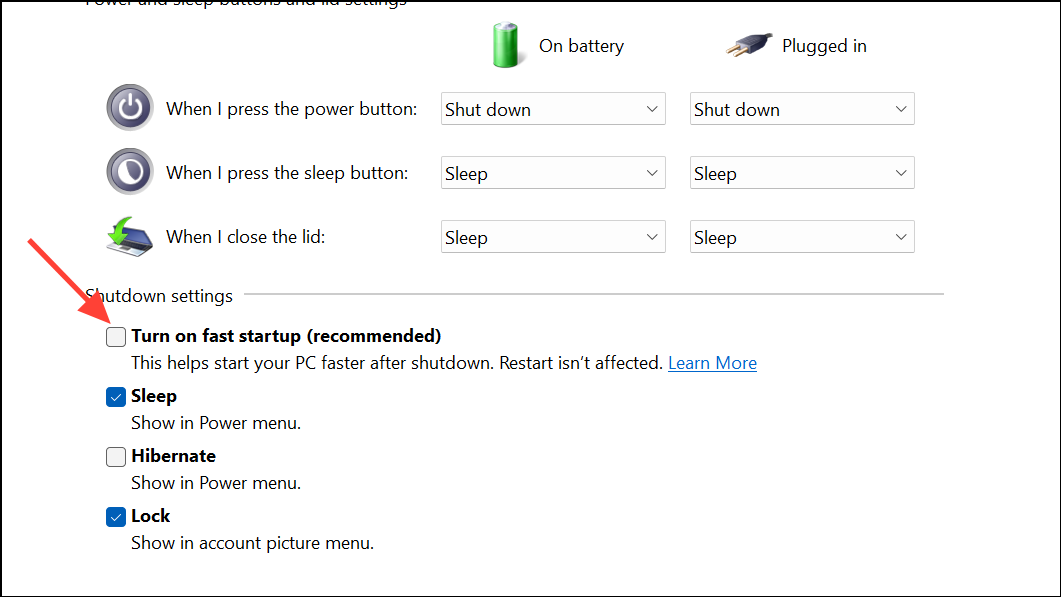
Task: Click the On battery column heading
Action: pyautogui.click(x=581, y=46)
